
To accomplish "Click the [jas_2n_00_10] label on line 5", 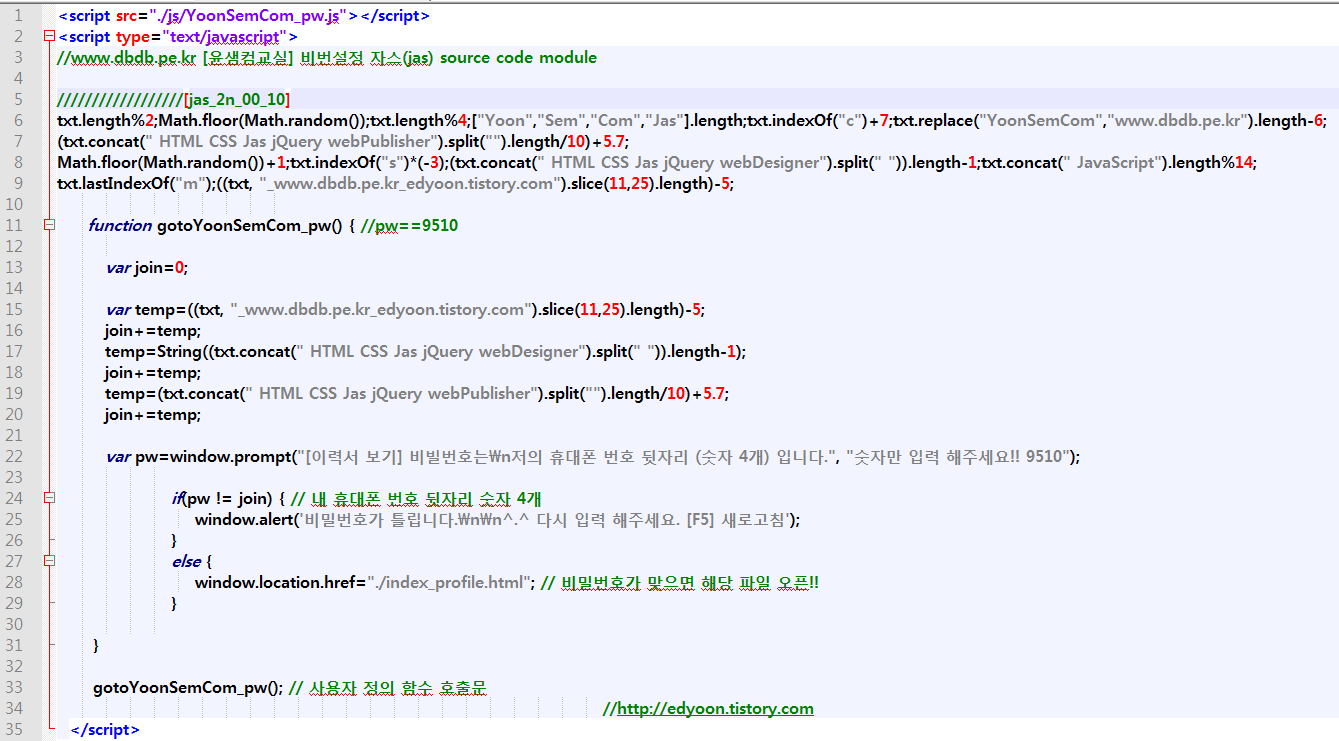I will click(x=237, y=100).
